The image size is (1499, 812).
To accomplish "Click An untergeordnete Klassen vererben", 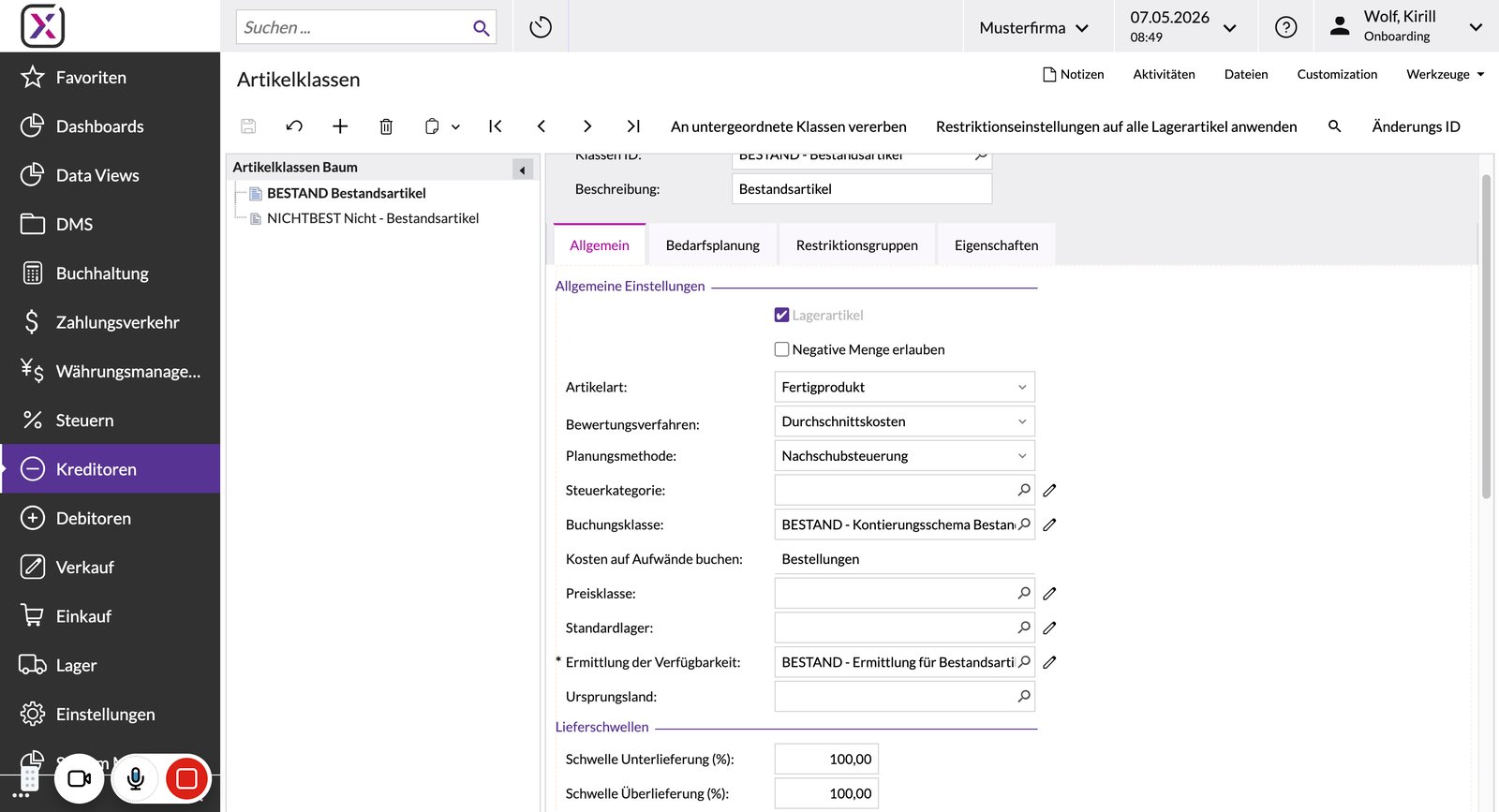I will click(x=789, y=126).
